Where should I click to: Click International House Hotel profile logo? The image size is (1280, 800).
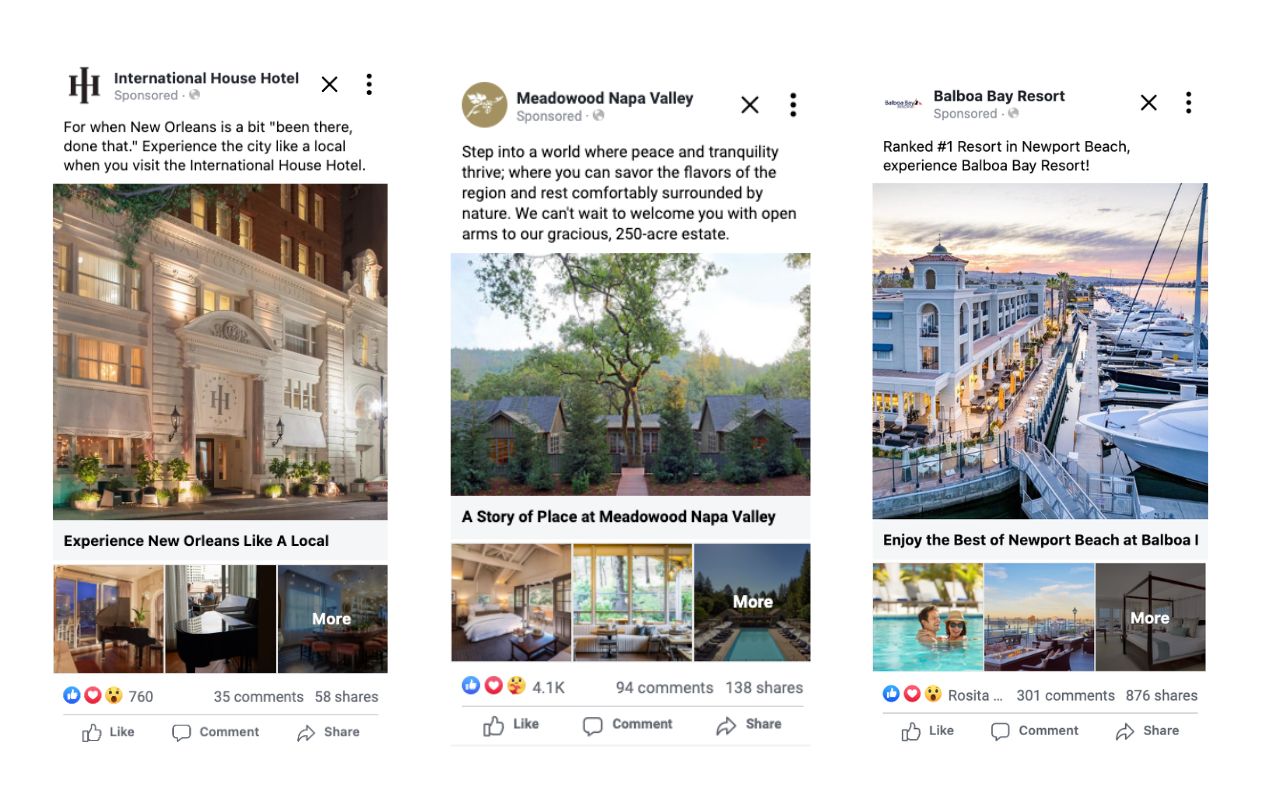pos(84,86)
